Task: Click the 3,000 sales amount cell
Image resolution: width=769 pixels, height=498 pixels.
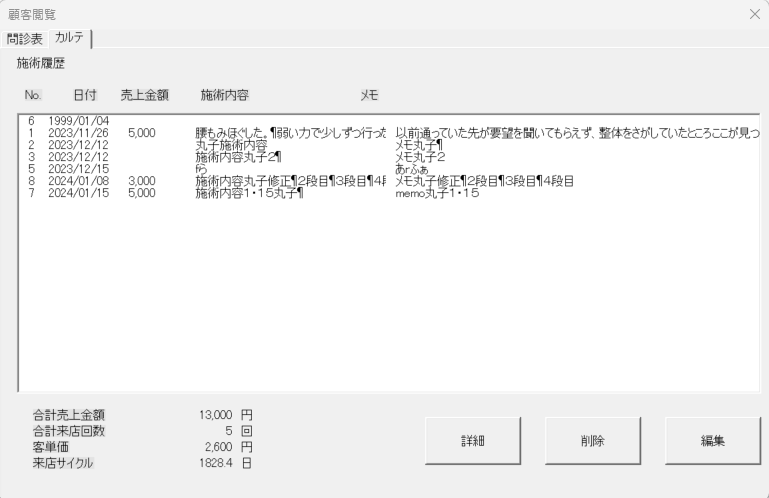Action: (x=142, y=181)
